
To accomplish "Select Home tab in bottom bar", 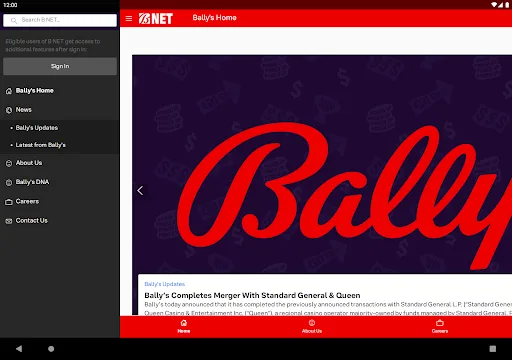I will tap(184, 327).
